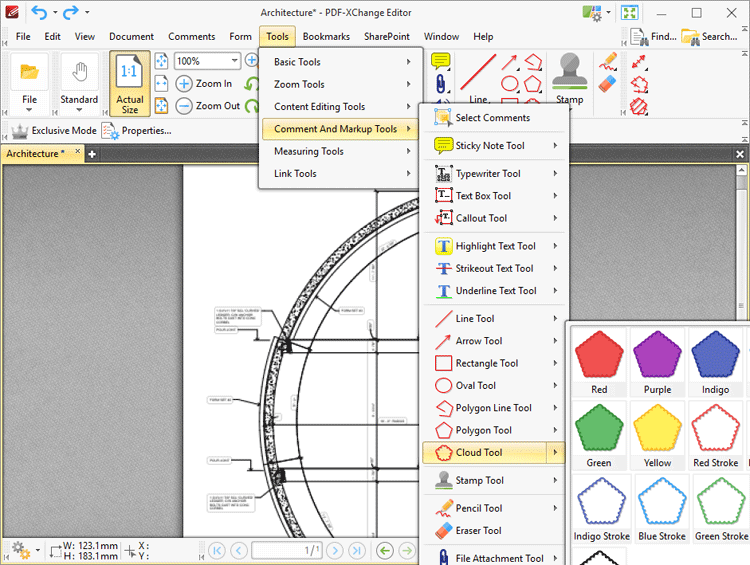
Task: Click the Actual Size button
Action: coord(130,84)
